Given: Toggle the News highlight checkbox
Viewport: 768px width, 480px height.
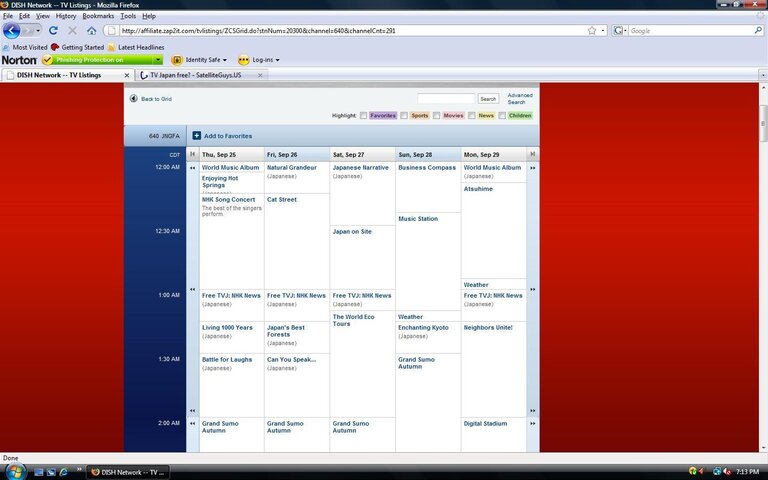Looking at the screenshot, I should [472, 116].
